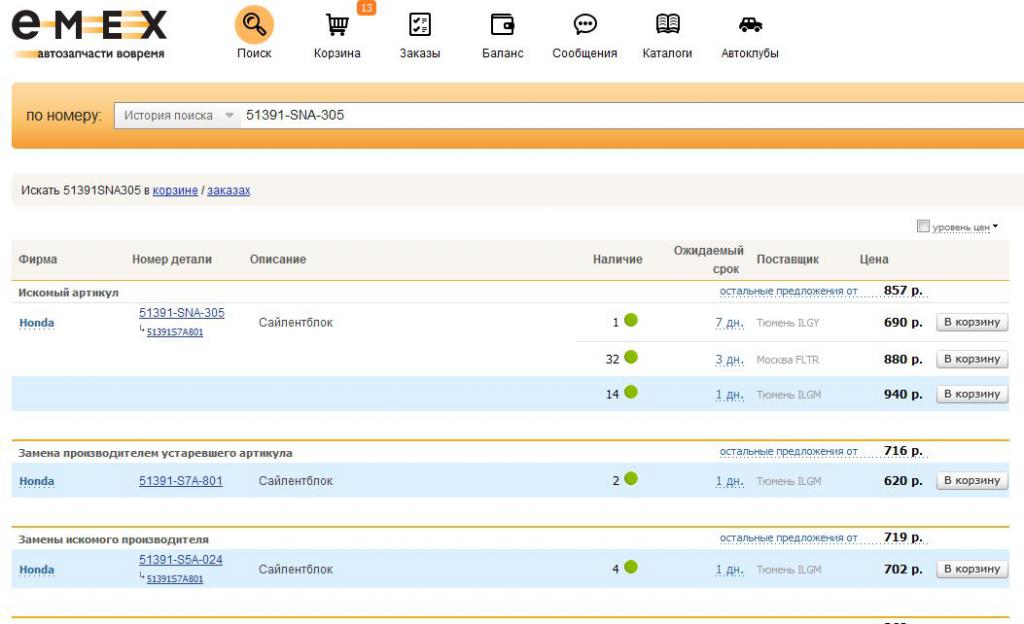This screenshot has width=1024, height=624.
Task: Expand other offers from 857 р.
Action: (x=788, y=291)
